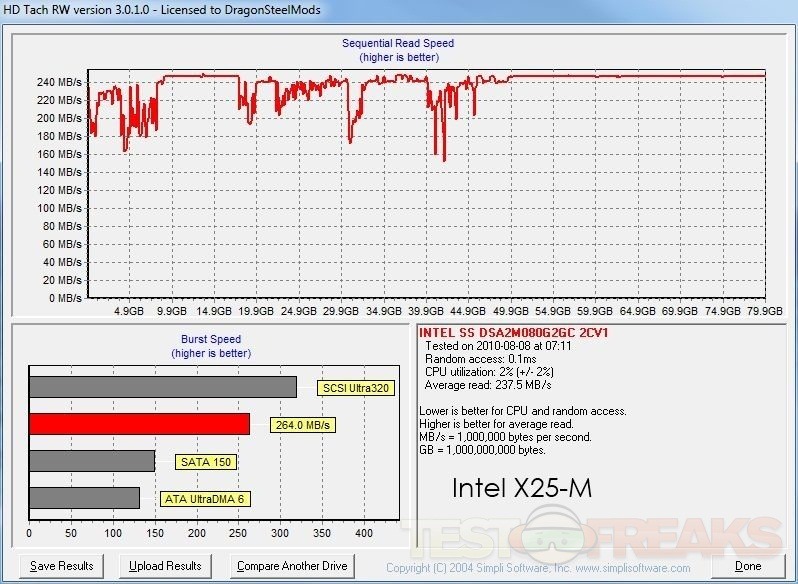Screen dimensions: 798x584
Task: Select the INTEL SS DSA2M080G2GC drive name
Action: point(514,332)
